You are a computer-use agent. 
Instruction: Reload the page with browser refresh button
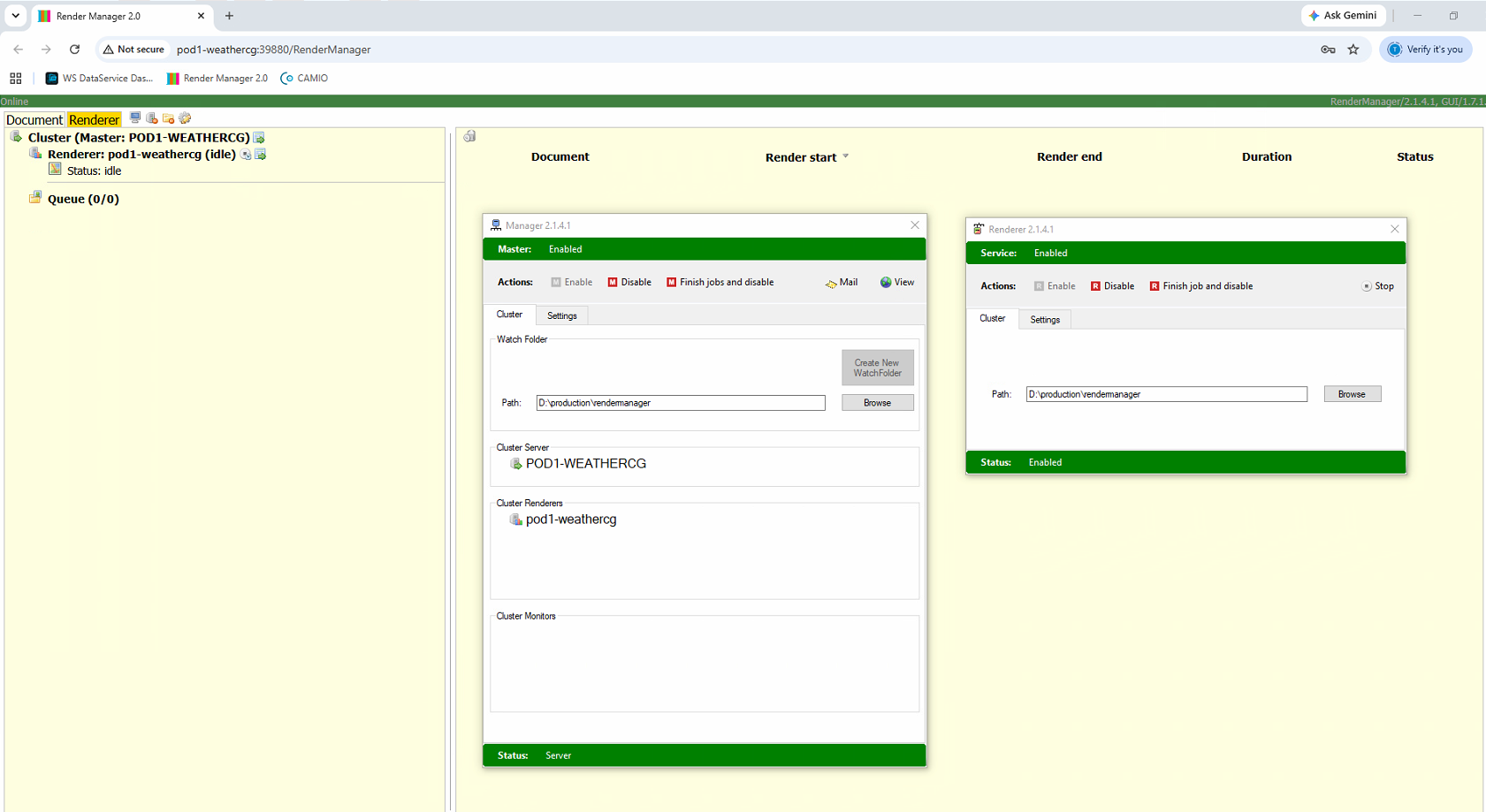74,49
